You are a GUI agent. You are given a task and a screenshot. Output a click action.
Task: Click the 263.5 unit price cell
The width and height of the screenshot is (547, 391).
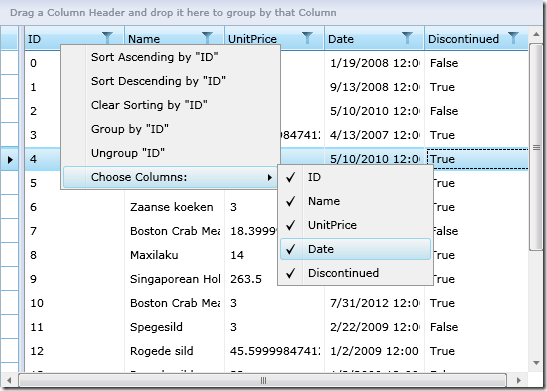251,279
